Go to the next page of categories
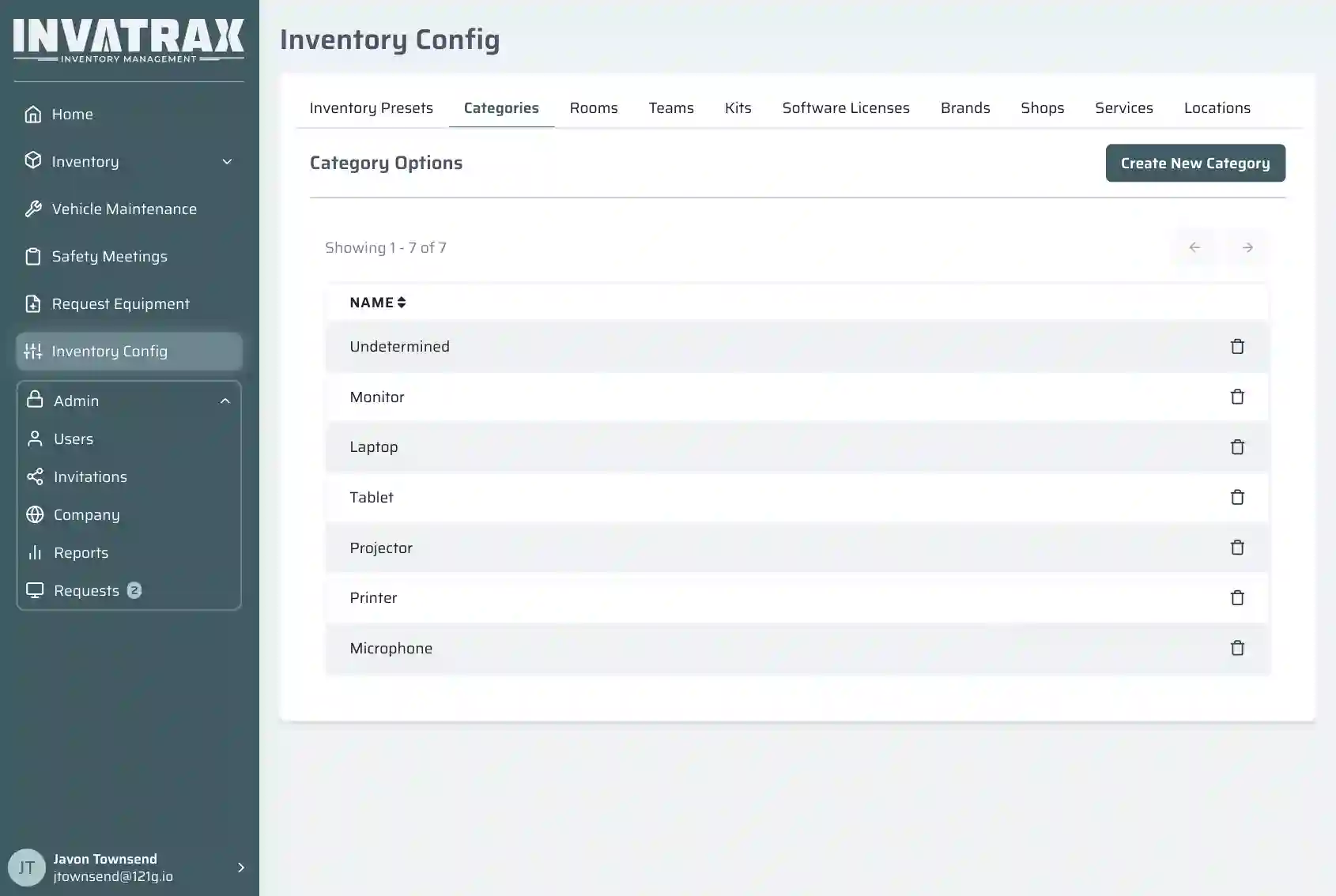Screen dimensions: 1336x896 click(x=1247, y=247)
